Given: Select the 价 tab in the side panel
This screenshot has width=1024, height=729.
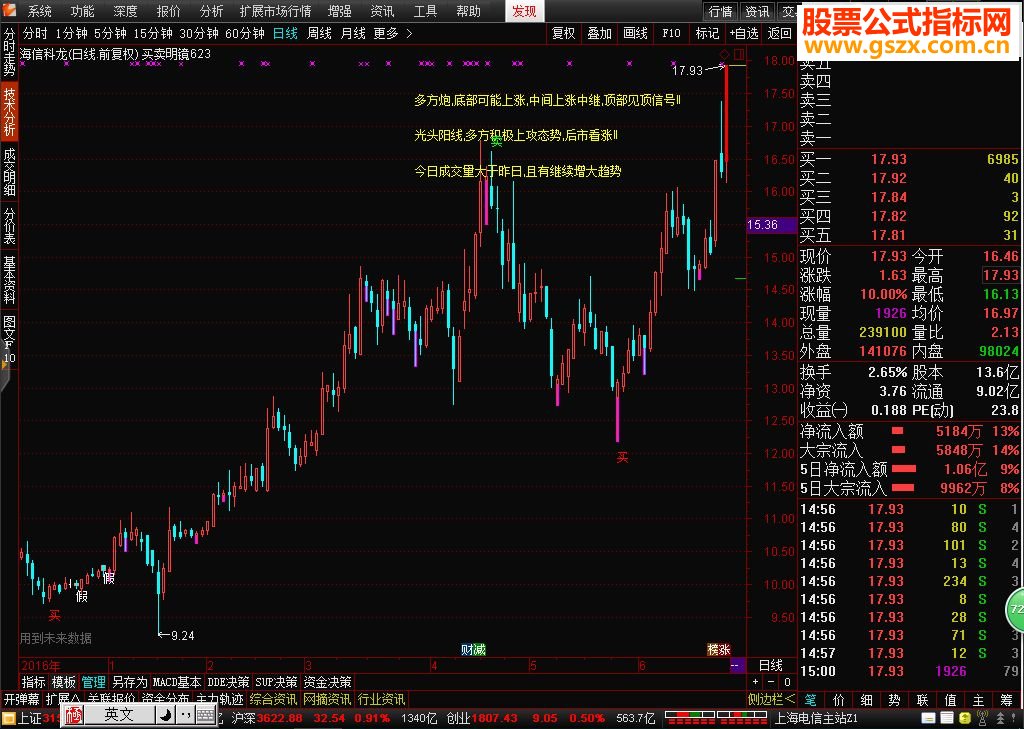Looking at the screenshot, I should click(839, 700).
